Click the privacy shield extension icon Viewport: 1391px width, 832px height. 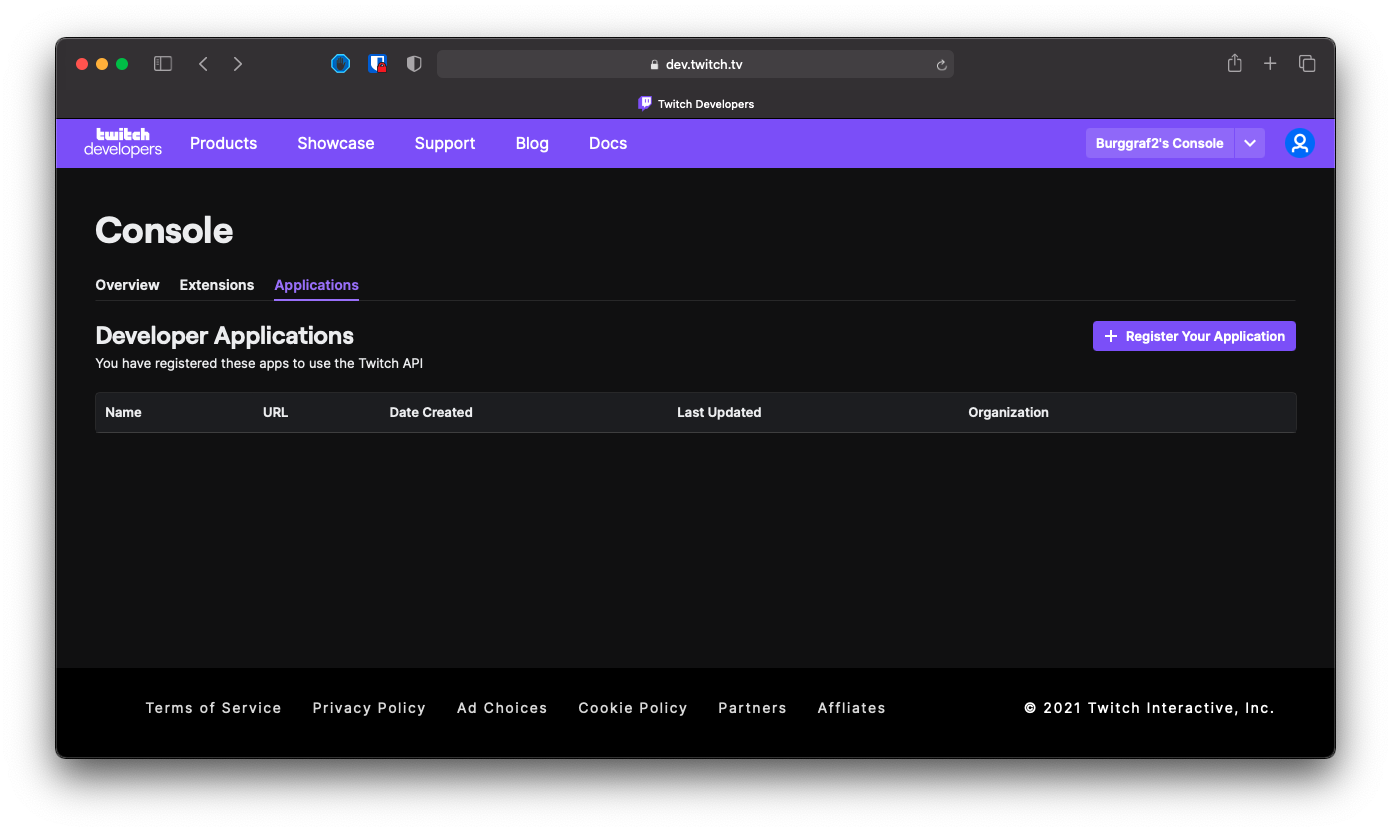coord(413,63)
